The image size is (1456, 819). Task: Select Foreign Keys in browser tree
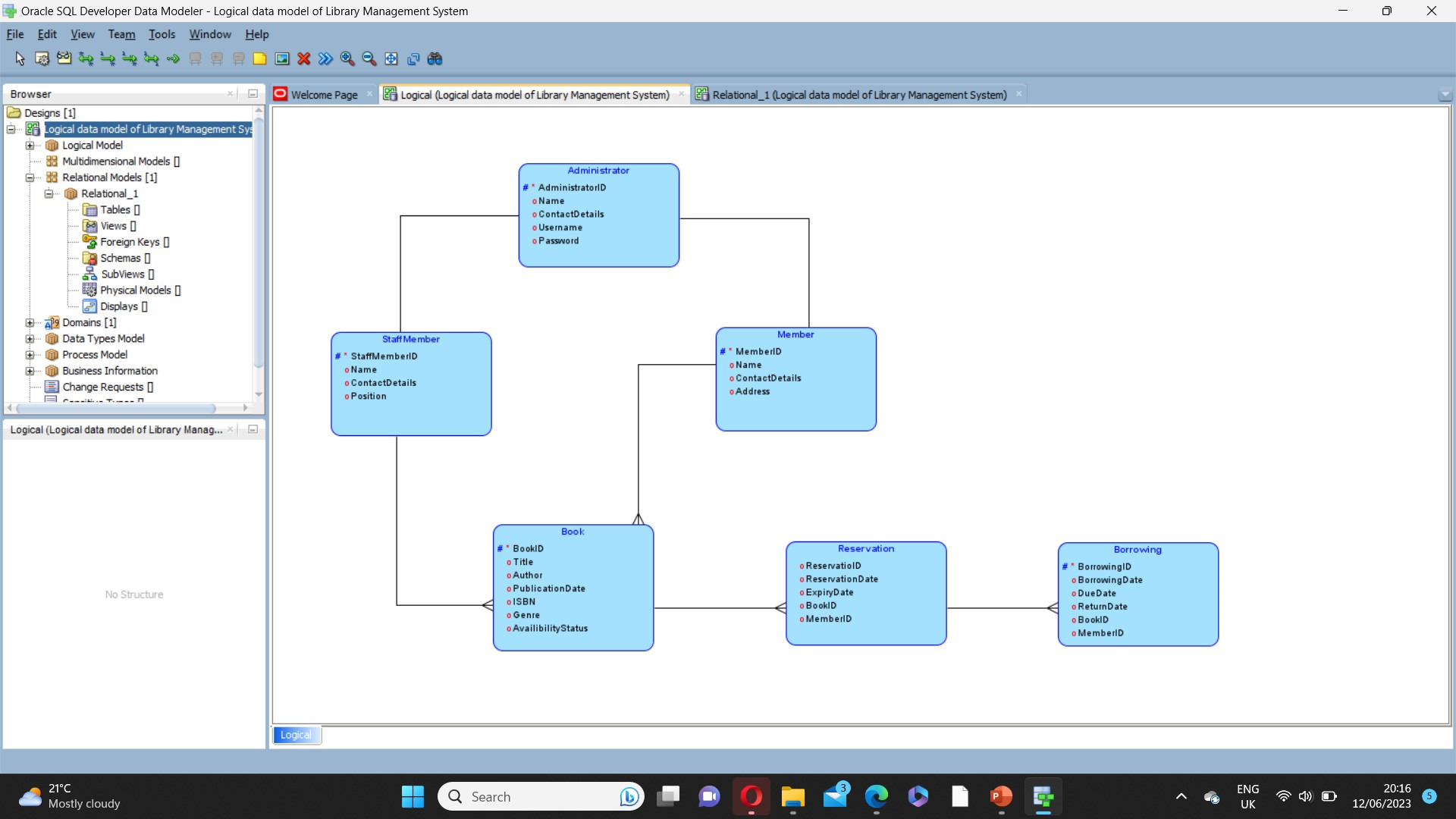(130, 242)
